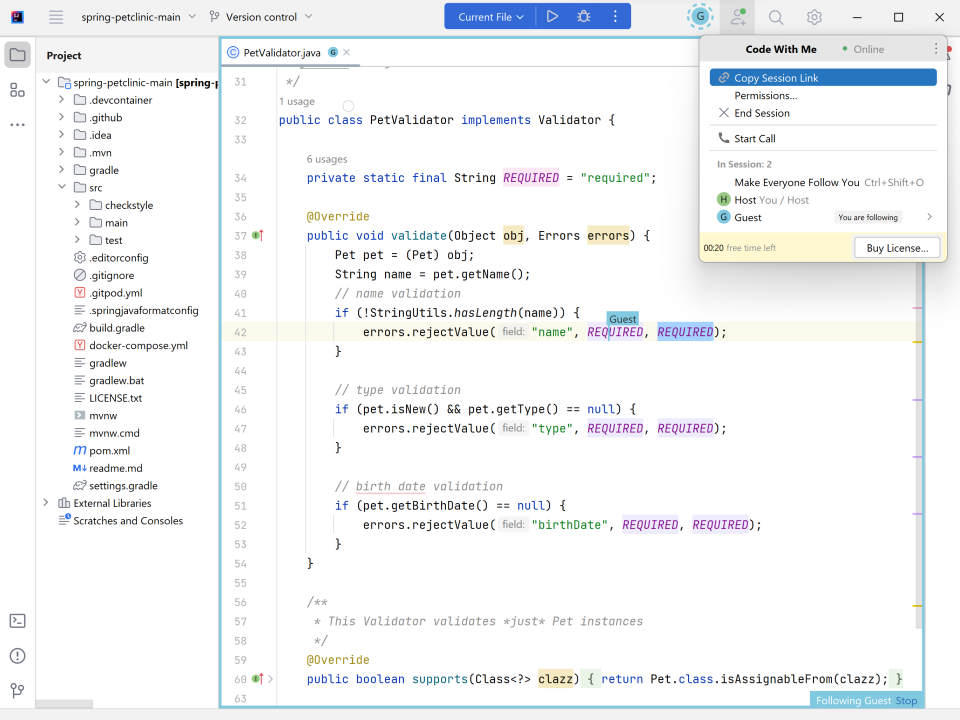Open Git tool window icon
This screenshot has height=720, width=960.
18,691
